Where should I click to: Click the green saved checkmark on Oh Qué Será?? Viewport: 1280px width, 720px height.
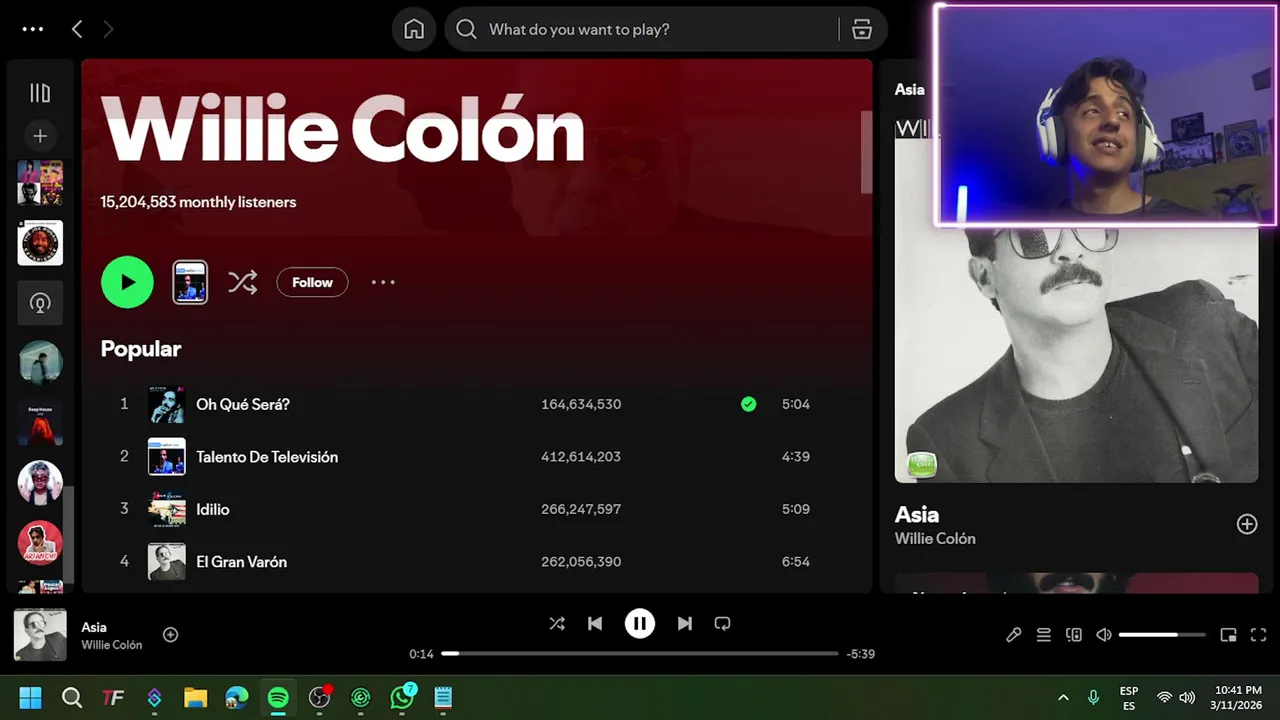pyautogui.click(x=748, y=404)
